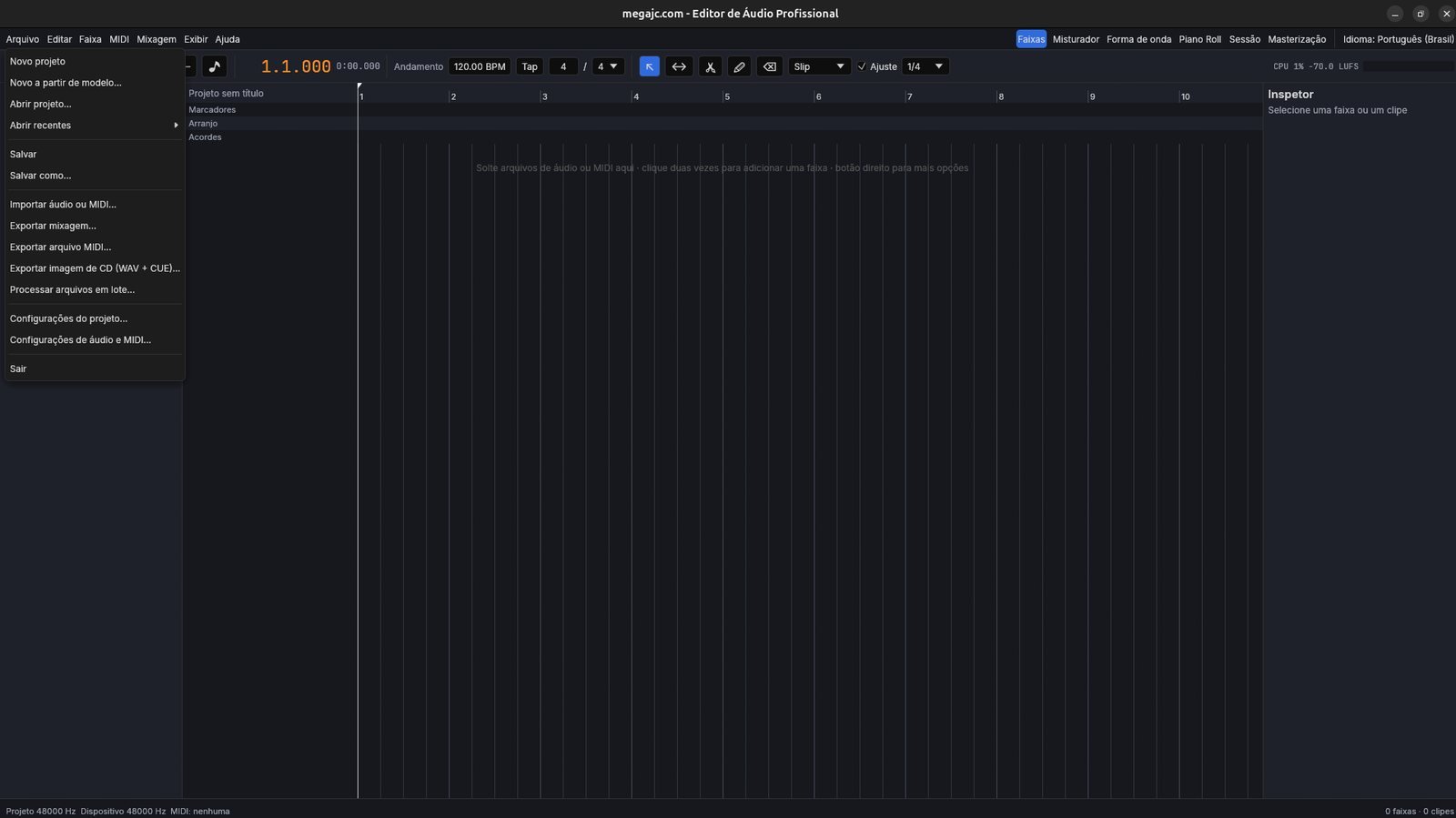Select the eraser delete tool
Viewport: 1456px width, 818px height.
769,66
